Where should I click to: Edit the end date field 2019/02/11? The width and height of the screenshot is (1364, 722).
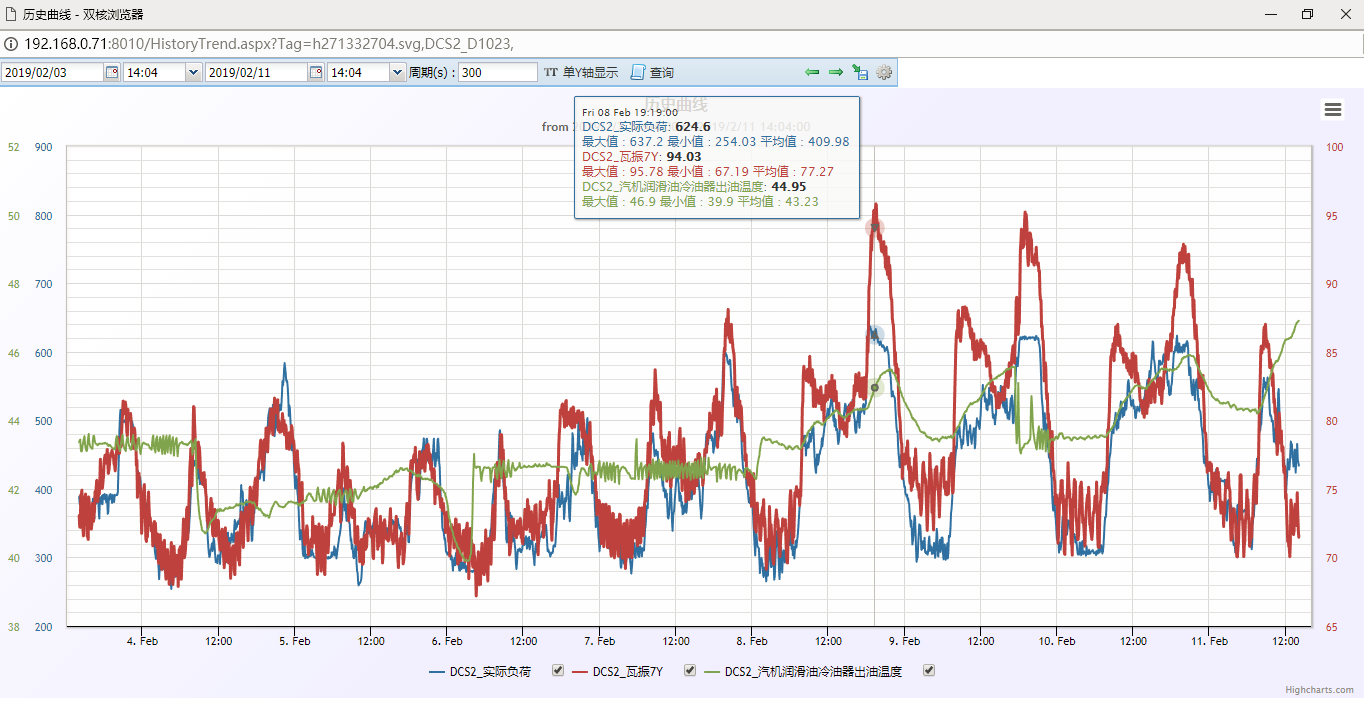[x=257, y=72]
